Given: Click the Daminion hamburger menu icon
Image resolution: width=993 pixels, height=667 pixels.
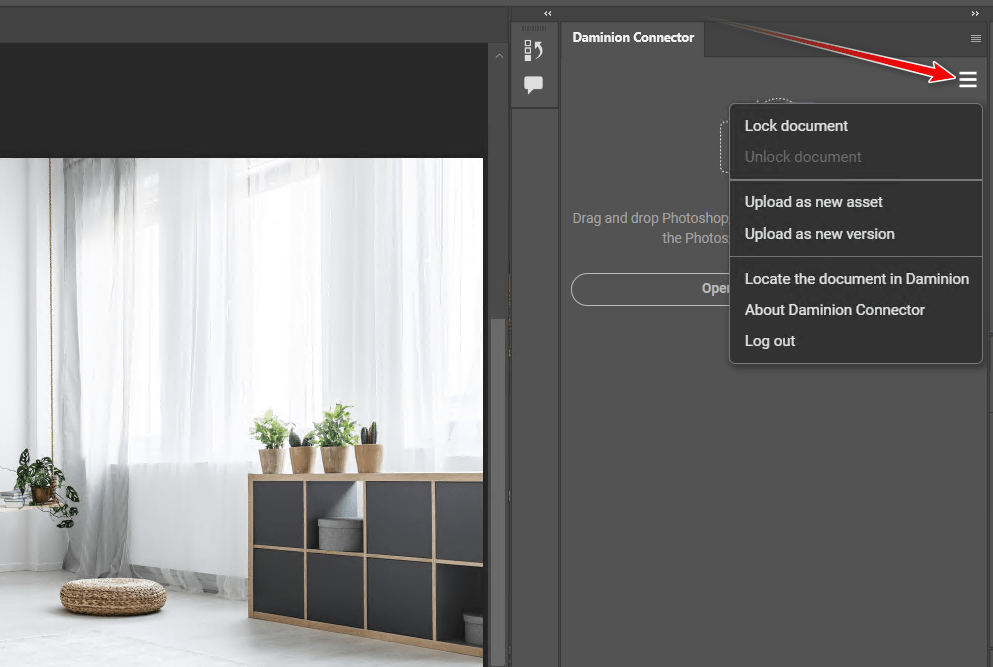Looking at the screenshot, I should click(x=967, y=80).
